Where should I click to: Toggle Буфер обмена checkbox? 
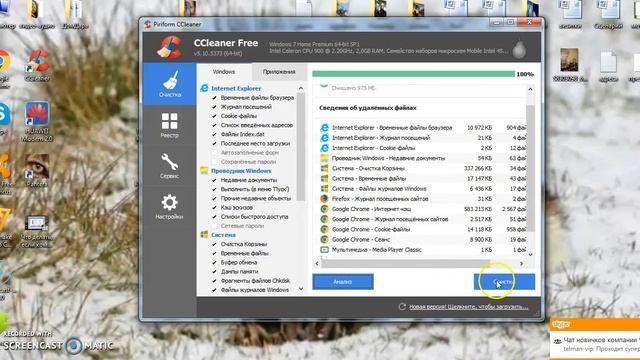[x=214, y=262]
